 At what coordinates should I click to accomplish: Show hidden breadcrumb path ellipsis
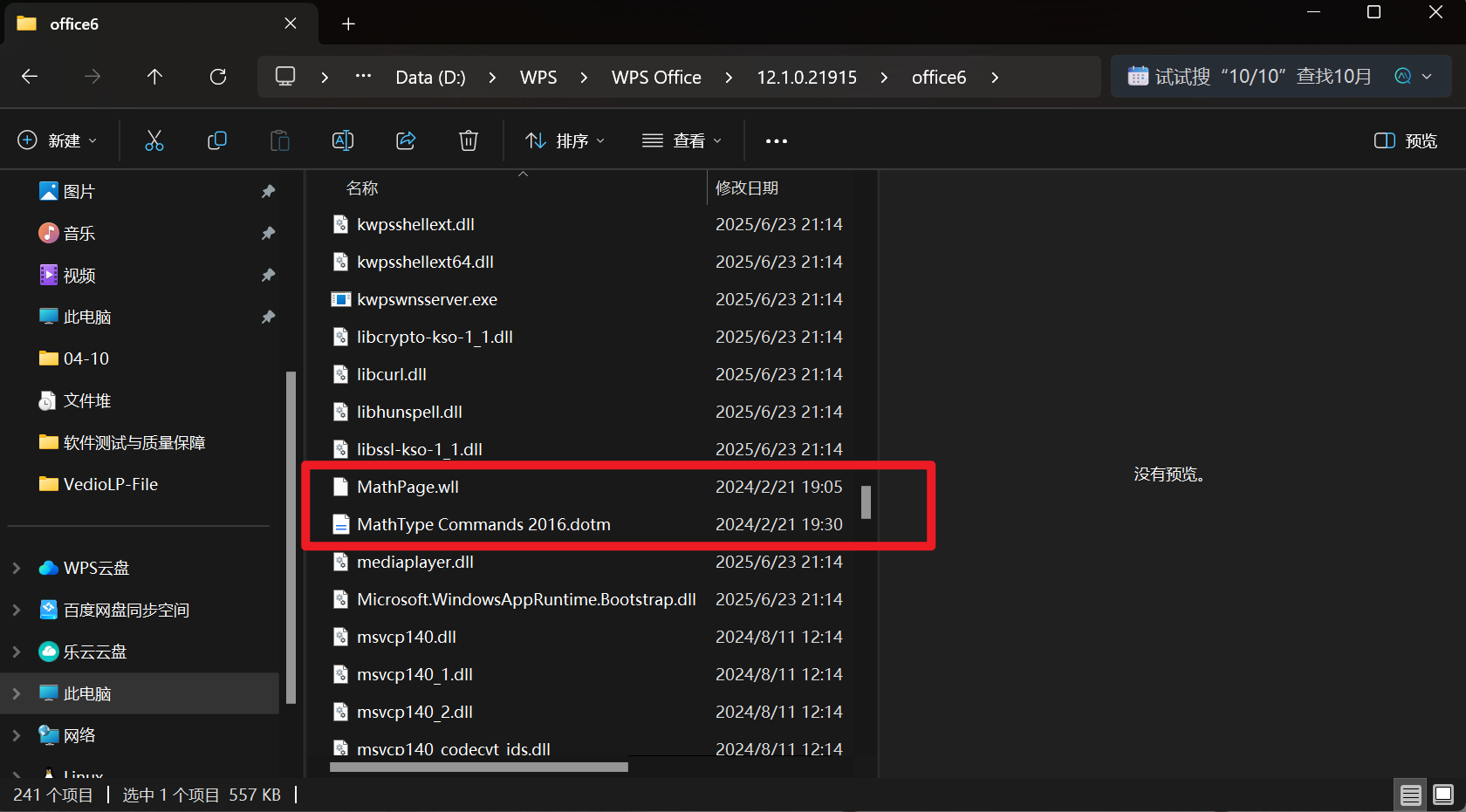[363, 77]
